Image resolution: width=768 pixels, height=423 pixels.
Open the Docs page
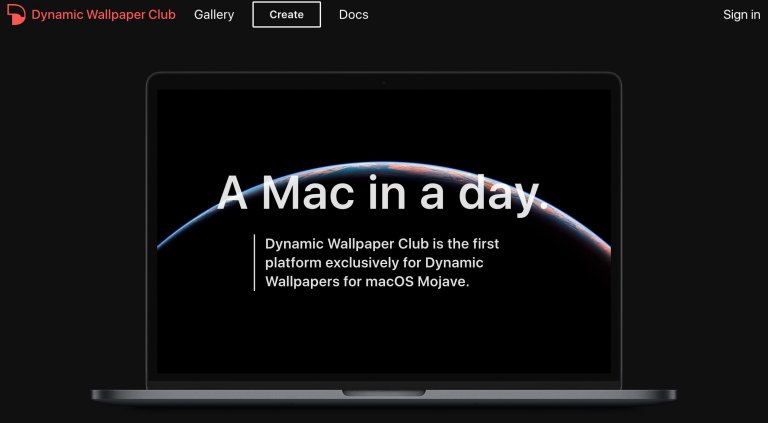pyautogui.click(x=354, y=15)
